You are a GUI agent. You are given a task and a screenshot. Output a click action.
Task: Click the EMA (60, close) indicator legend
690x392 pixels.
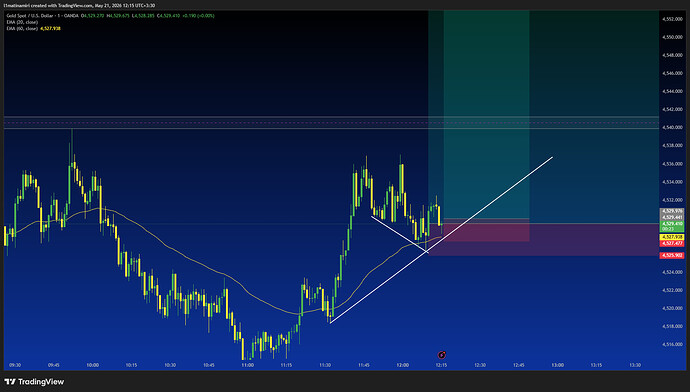coord(22,28)
